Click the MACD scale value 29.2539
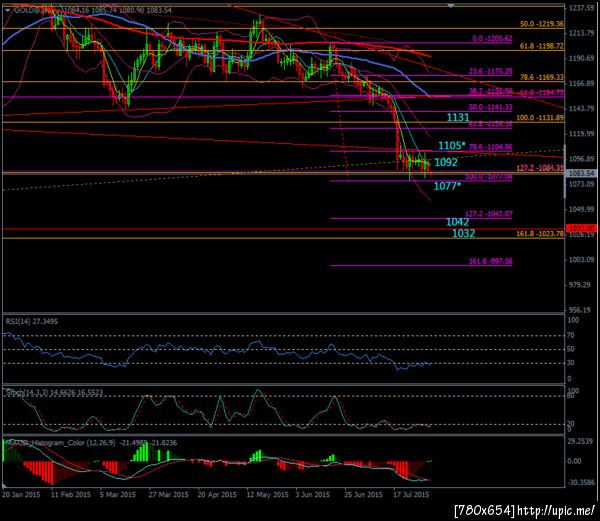 pos(581,441)
